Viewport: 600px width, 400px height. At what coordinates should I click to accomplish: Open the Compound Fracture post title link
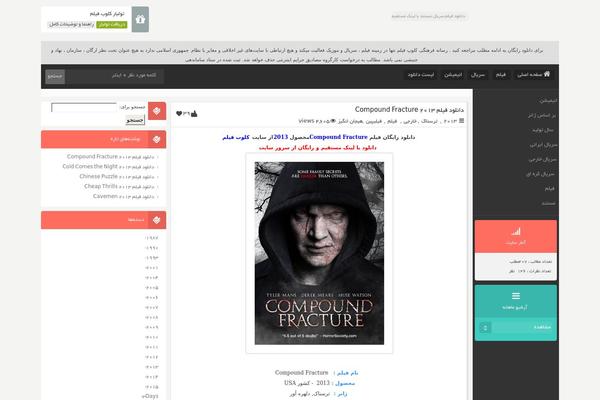pyautogui.click(x=409, y=109)
